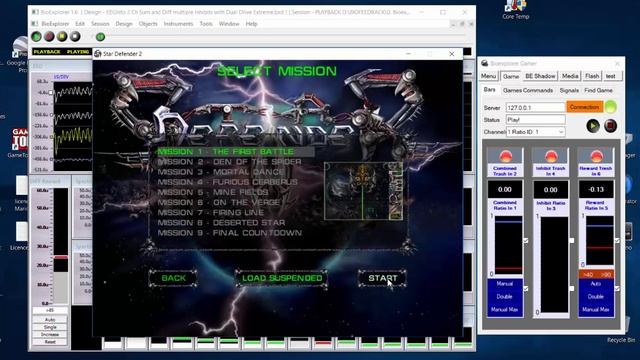Click the Star Defender 2 title bar icon

(98, 54)
